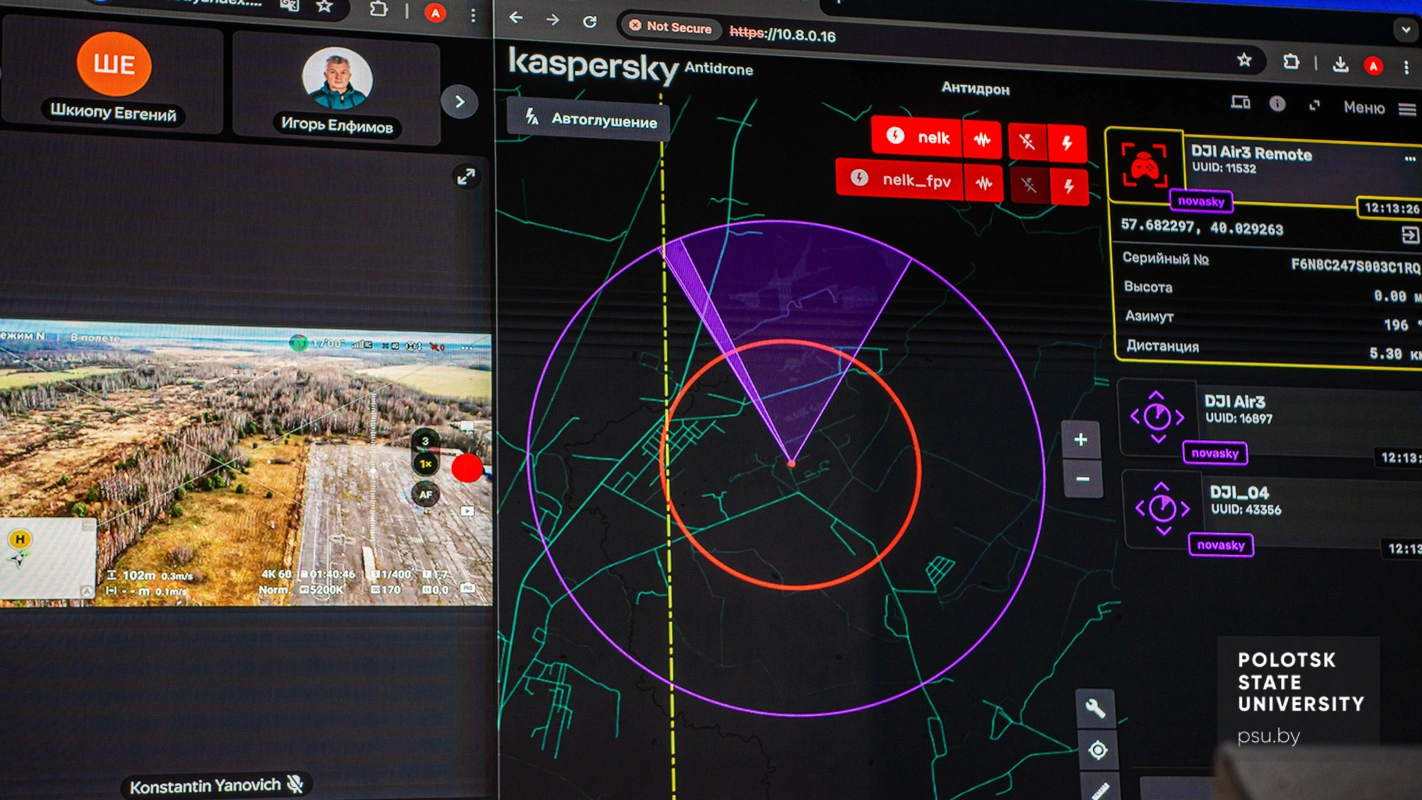Click the Антидрон page title

tap(975, 89)
